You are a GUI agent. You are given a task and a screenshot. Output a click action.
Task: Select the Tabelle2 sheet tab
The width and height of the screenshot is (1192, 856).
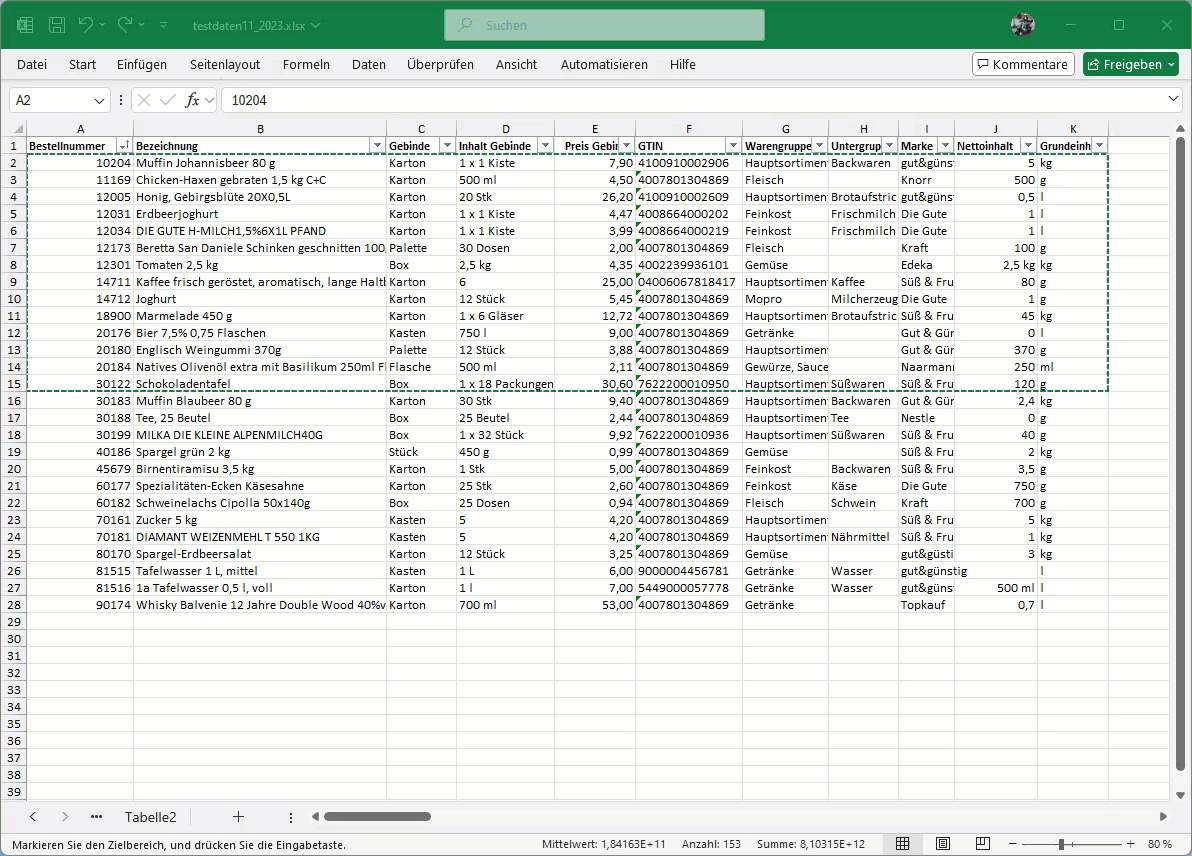click(x=150, y=817)
